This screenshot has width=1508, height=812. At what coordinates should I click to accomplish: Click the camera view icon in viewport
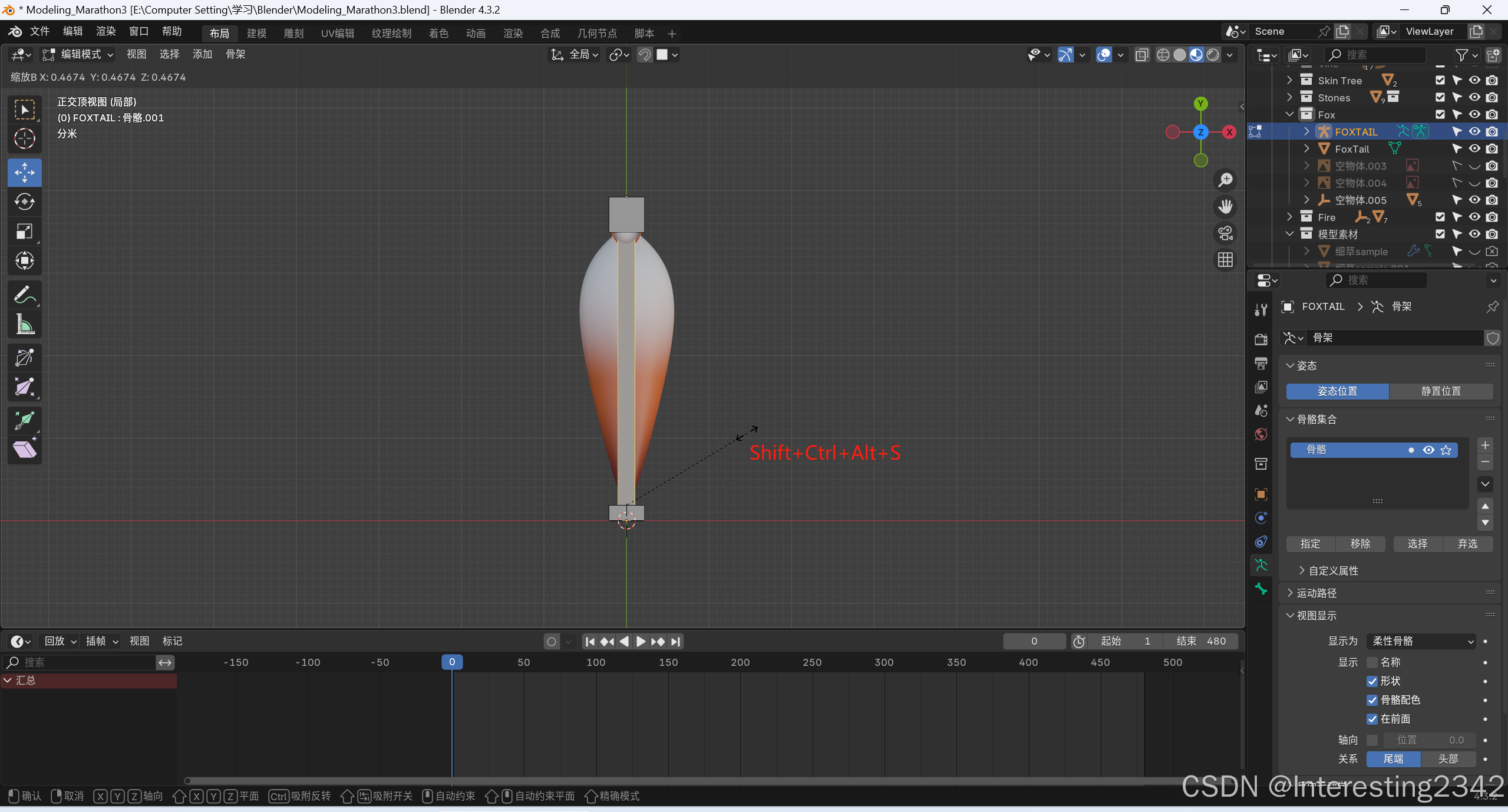1226,233
